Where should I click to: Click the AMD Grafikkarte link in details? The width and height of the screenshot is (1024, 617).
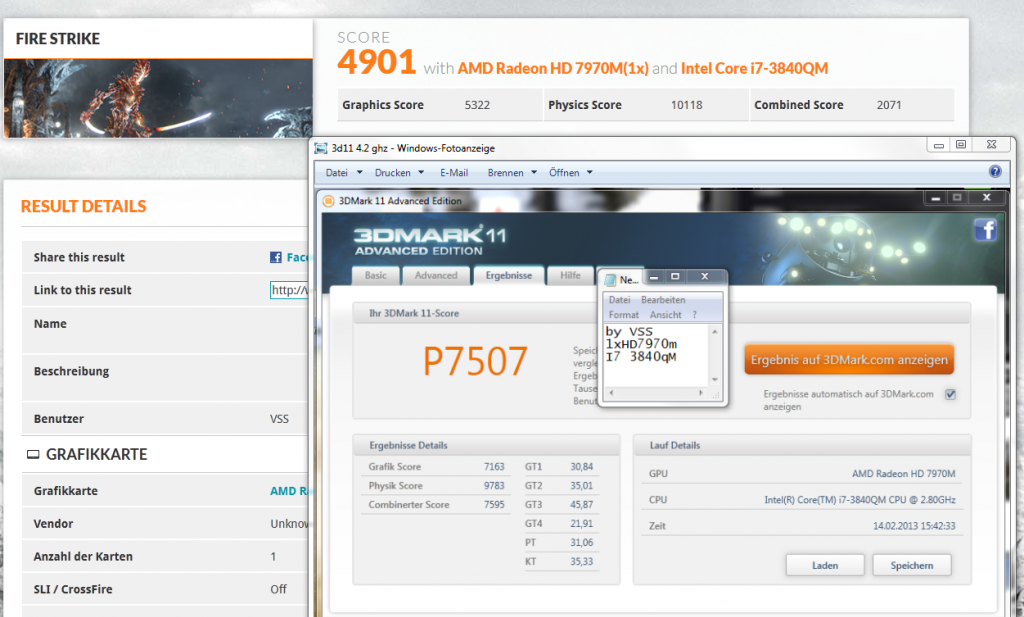click(288, 491)
